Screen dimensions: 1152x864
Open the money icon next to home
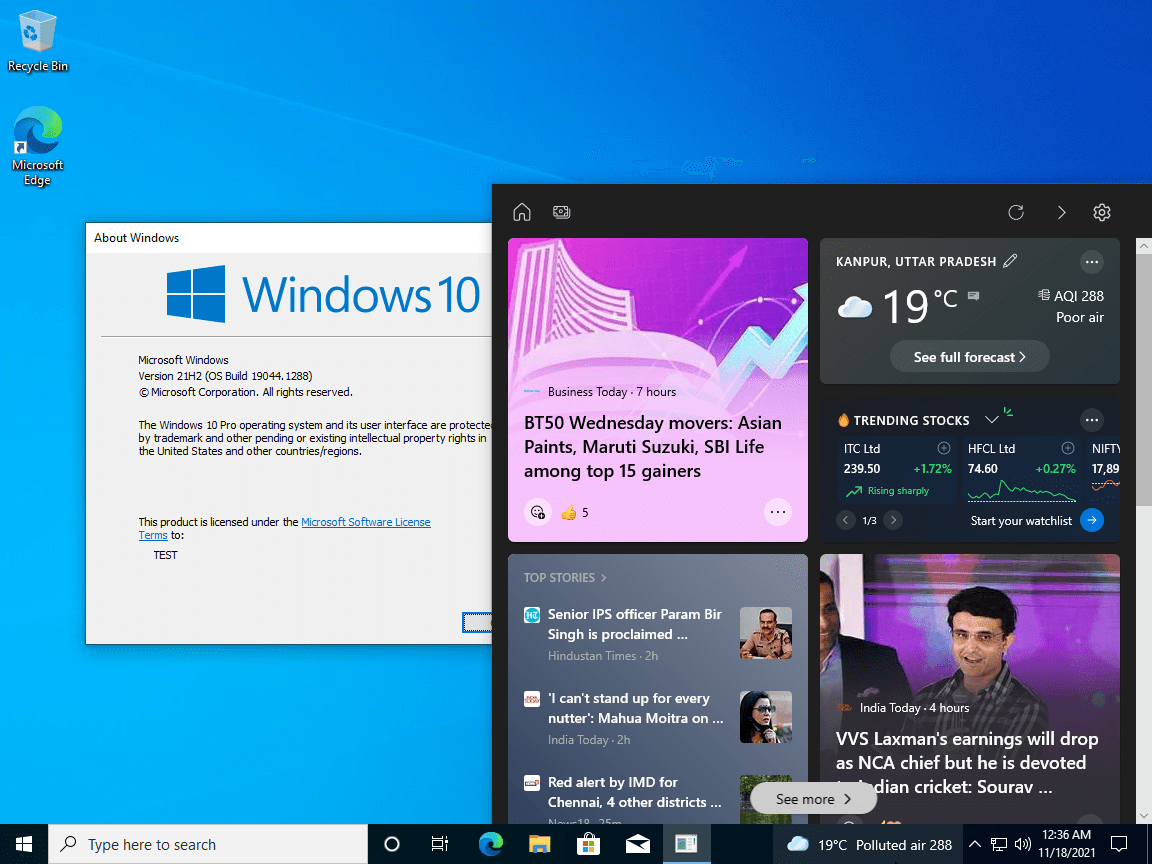tap(561, 212)
